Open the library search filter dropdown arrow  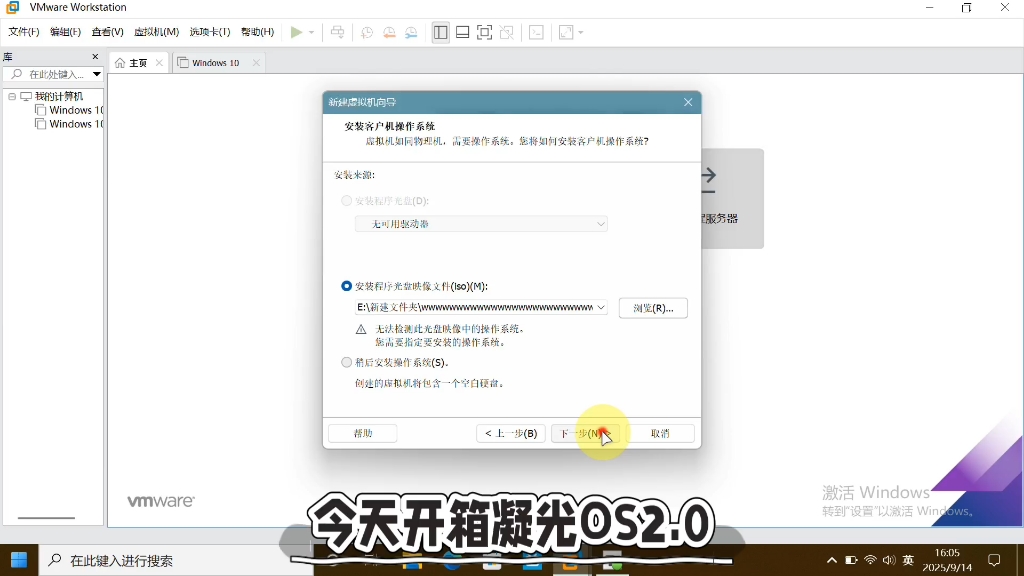tap(97, 74)
